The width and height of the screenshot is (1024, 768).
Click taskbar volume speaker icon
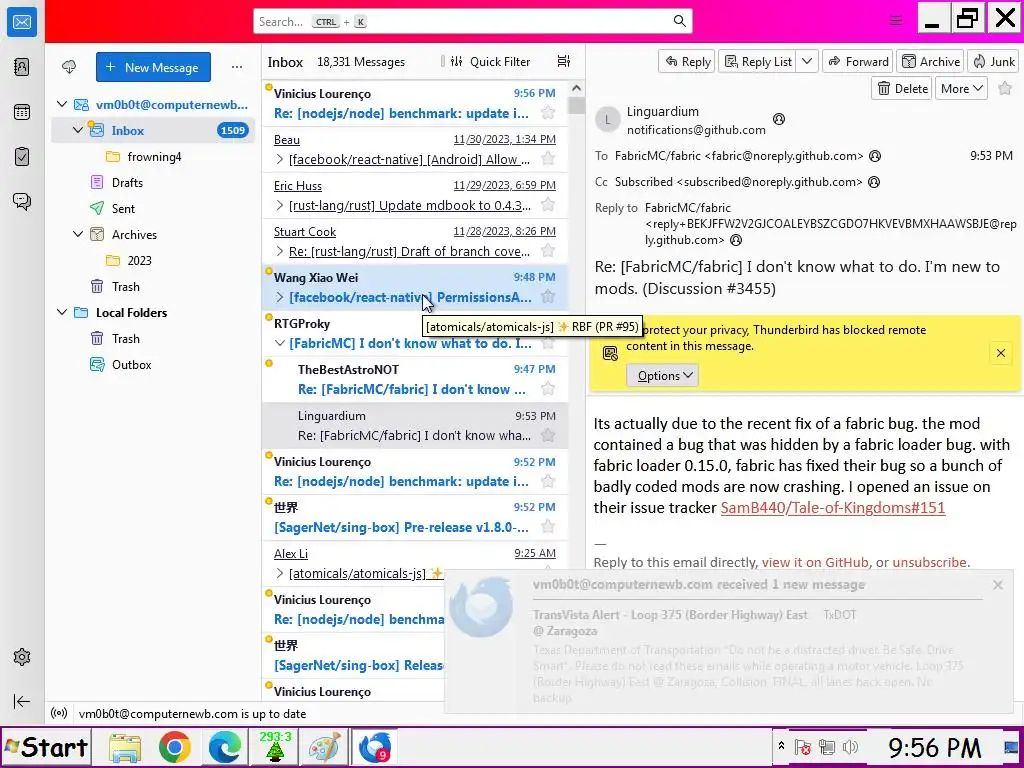point(850,747)
